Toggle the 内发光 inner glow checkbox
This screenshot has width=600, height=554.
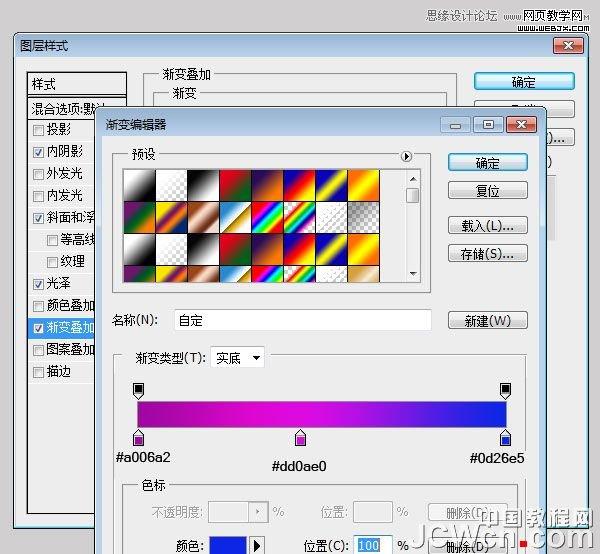pos(38,196)
